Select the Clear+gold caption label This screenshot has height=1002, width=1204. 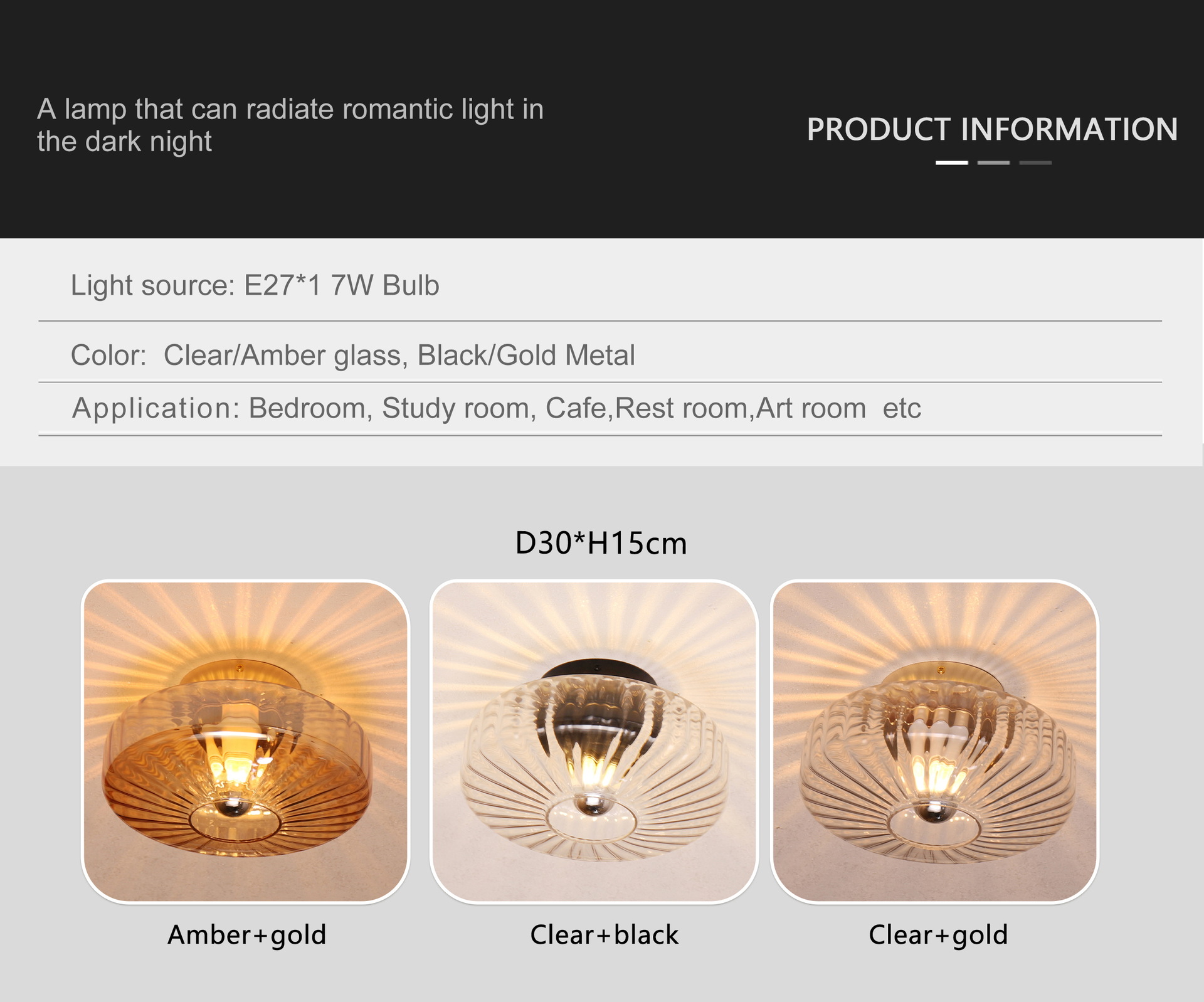click(x=938, y=935)
